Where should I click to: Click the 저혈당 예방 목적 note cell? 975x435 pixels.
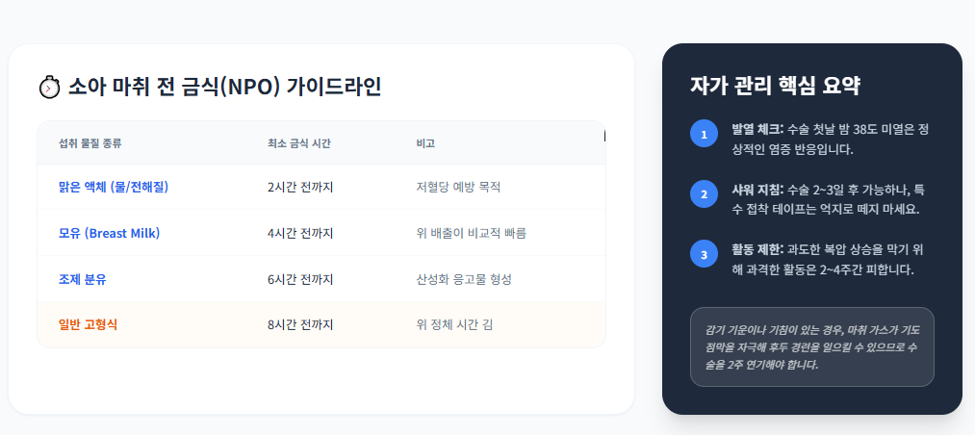(458, 187)
